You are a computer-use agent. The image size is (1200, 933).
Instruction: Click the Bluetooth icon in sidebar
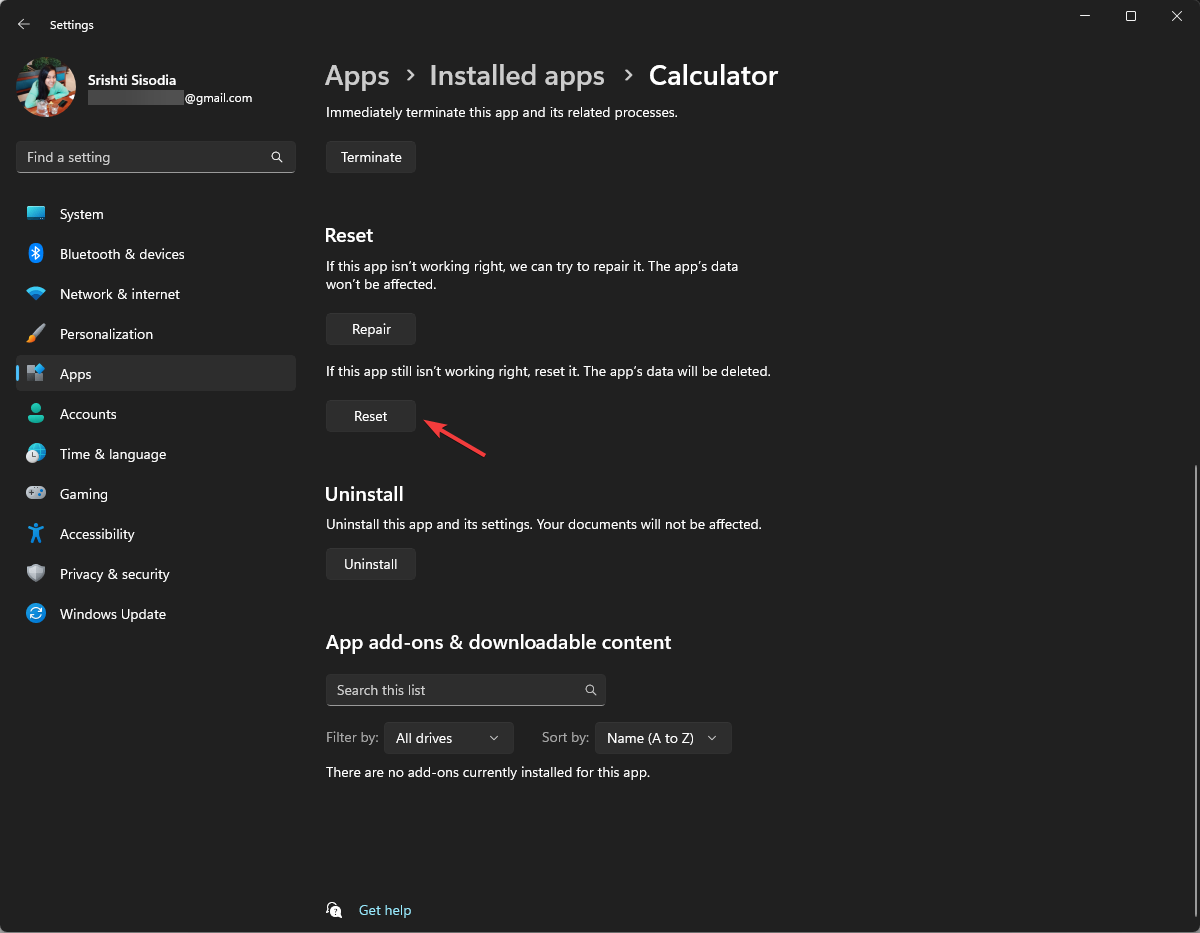tap(36, 254)
